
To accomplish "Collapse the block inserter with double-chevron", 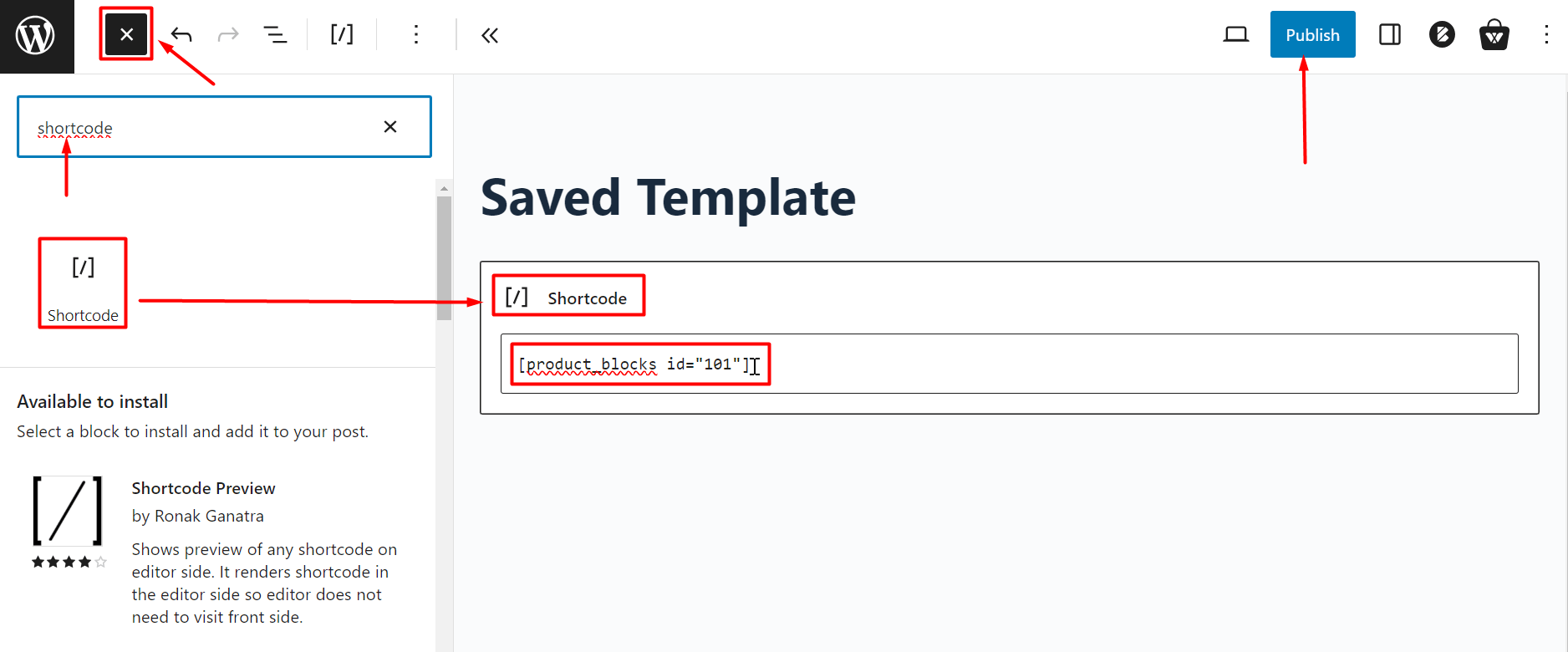I will tap(489, 35).
